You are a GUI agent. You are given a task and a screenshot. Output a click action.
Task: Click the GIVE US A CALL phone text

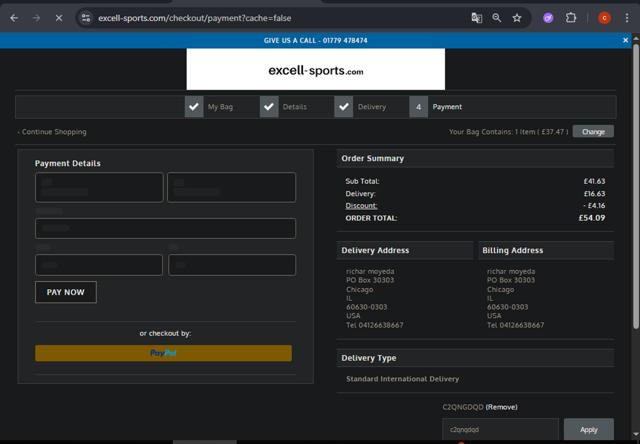coord(316,40)
